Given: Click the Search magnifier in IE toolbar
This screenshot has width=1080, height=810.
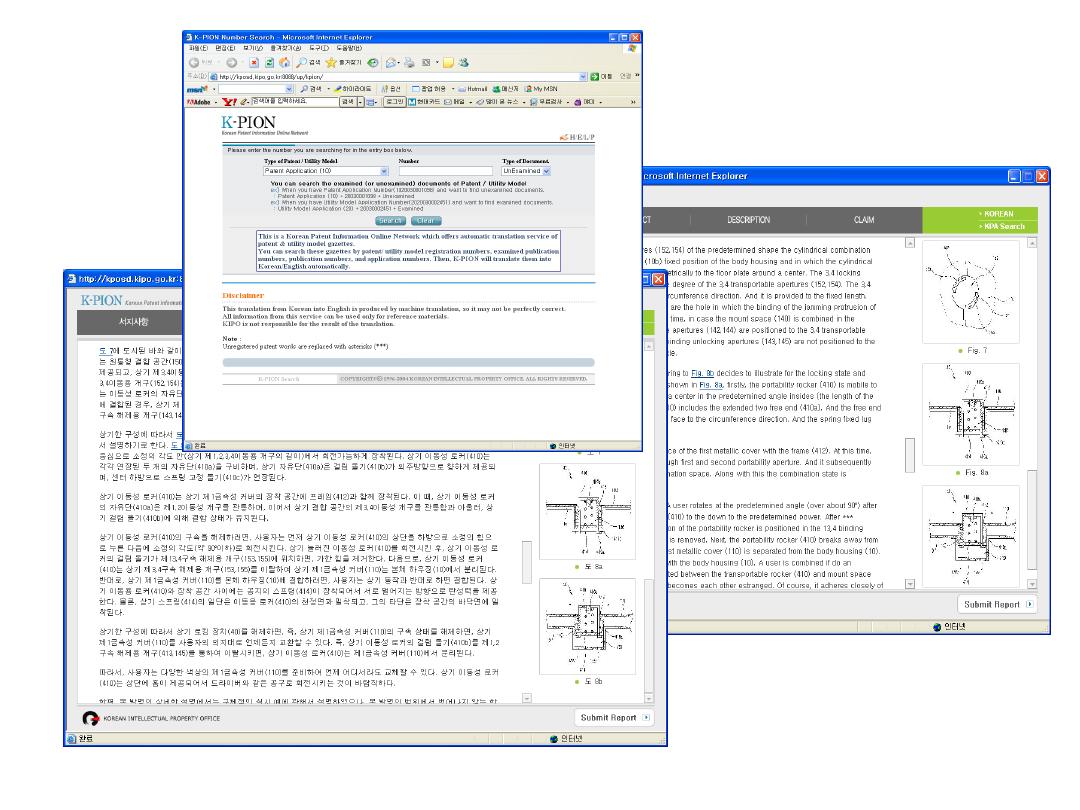Looking at the screenshot, I should pyautogui.click(x=302, y=63).
